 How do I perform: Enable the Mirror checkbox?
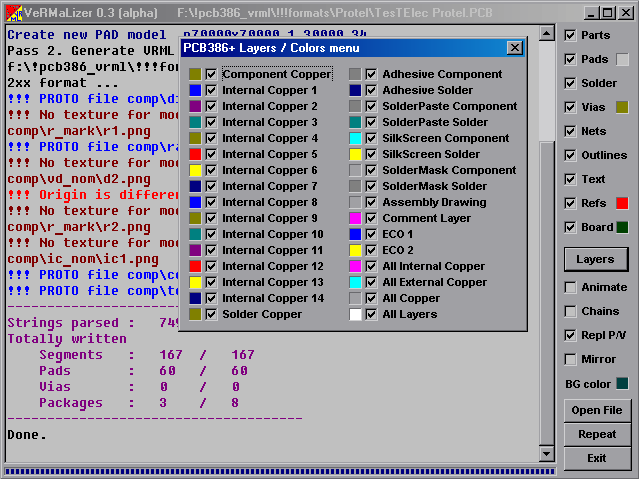570,359
